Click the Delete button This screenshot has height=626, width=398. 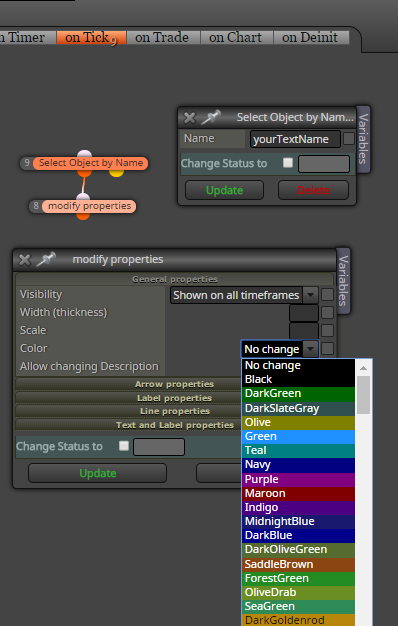tap(313, 190)
